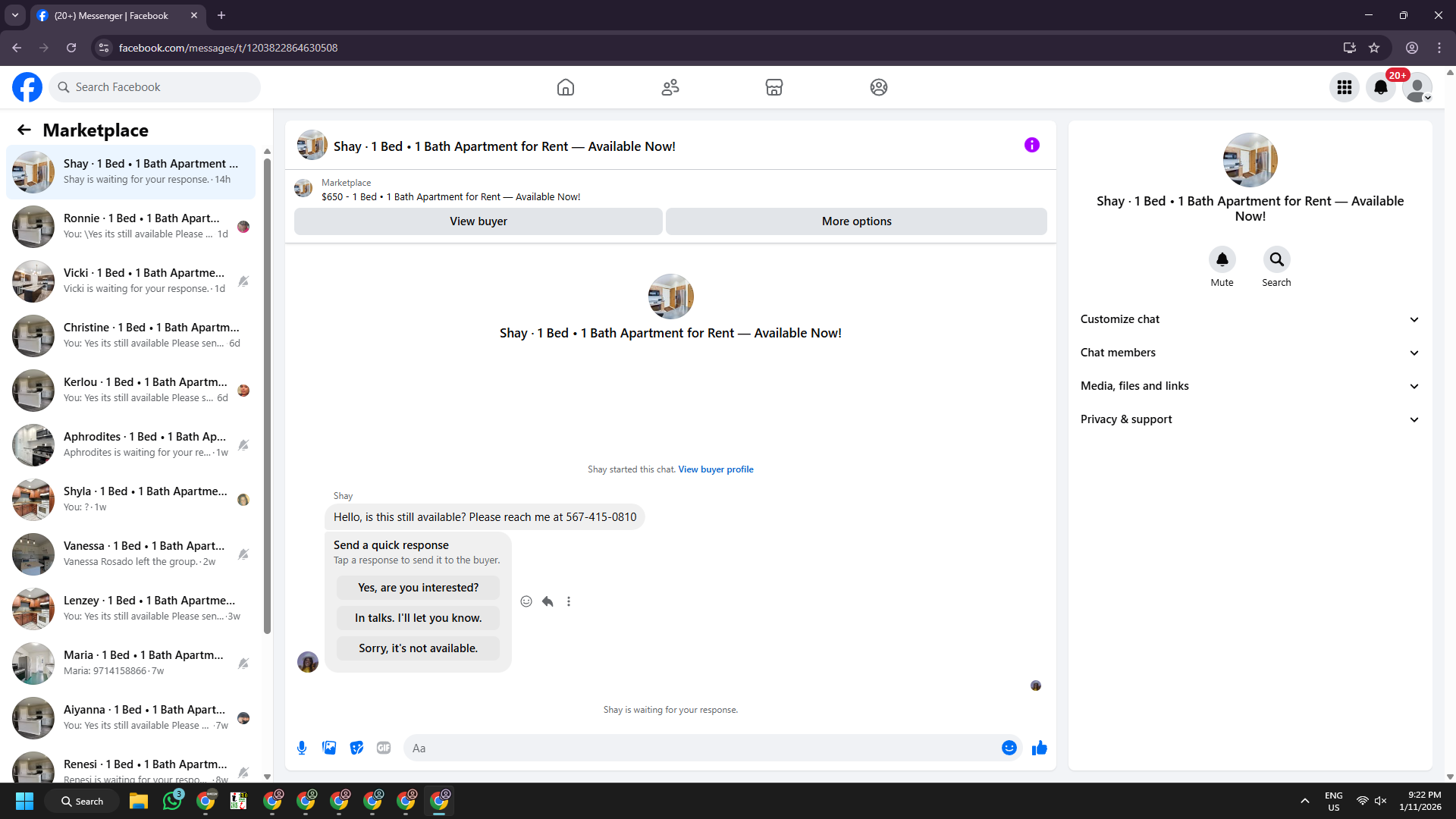Send quick reply 'In talks. I'll let you know.'
Viewport: 1456px width, 819px height.
pos(419,618)
